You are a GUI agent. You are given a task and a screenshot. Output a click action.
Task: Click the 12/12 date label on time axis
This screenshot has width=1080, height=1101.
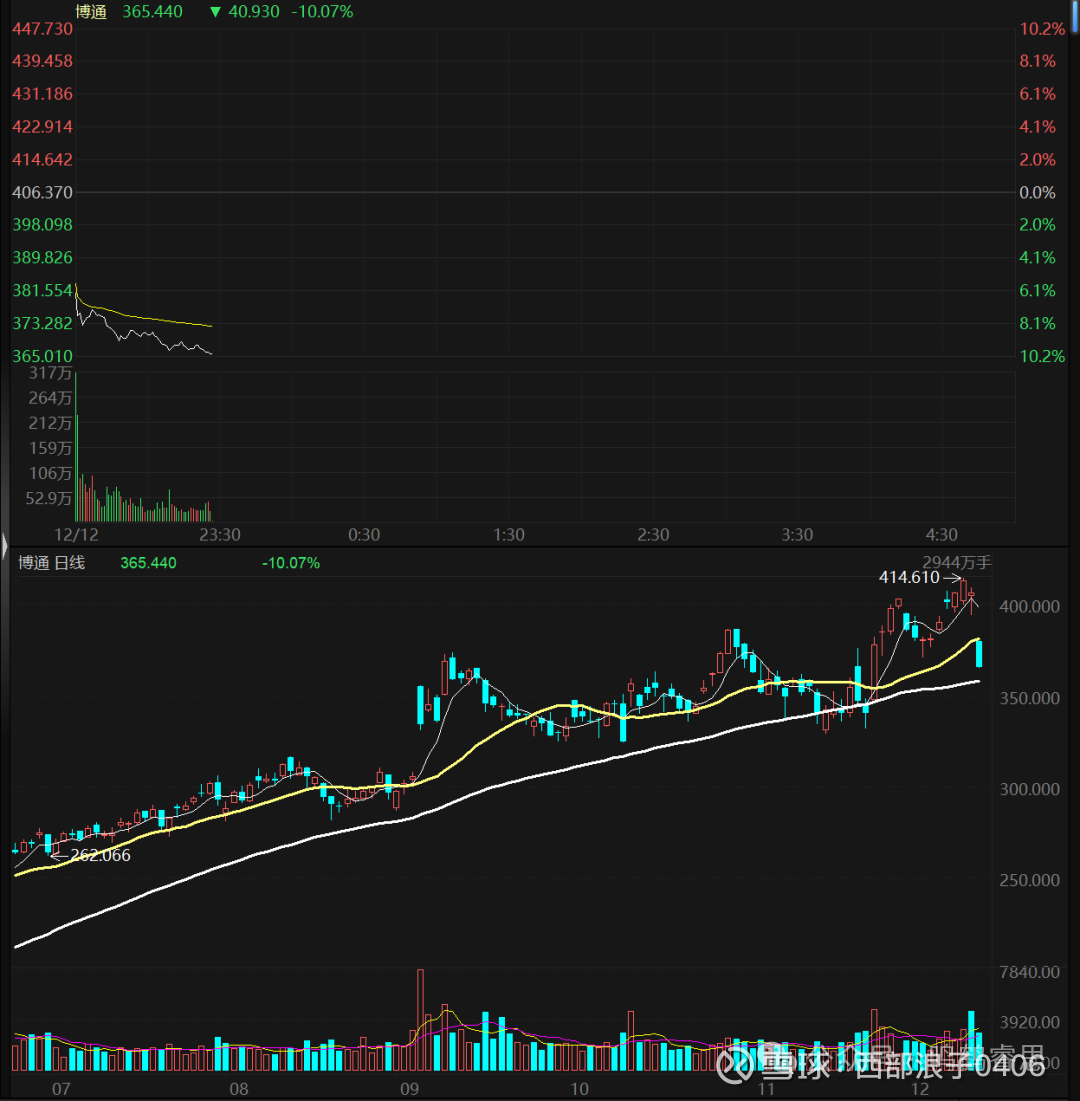pyautogui.click(x=77, y=535)
